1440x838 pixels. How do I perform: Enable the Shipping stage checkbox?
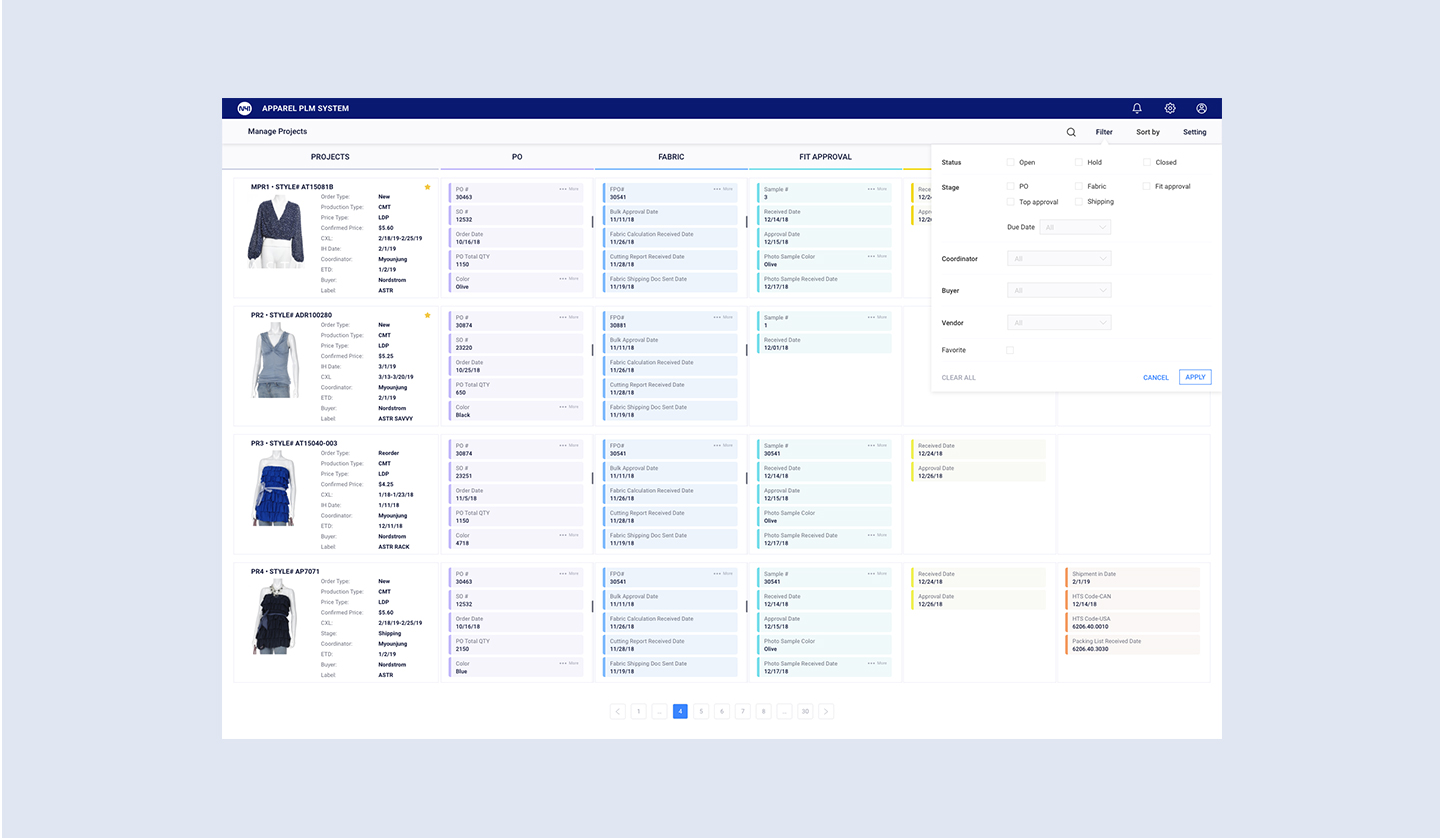pyautogui.click(x=1079, y=202)
